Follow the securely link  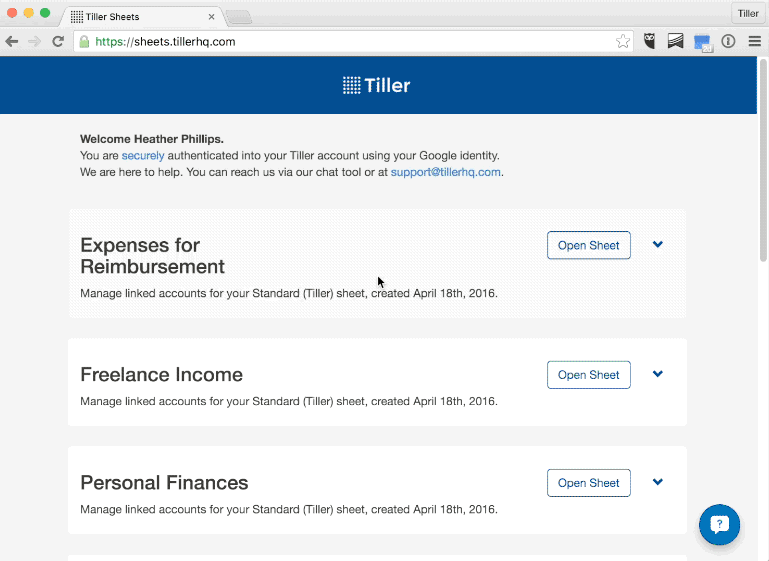point(143,155)
